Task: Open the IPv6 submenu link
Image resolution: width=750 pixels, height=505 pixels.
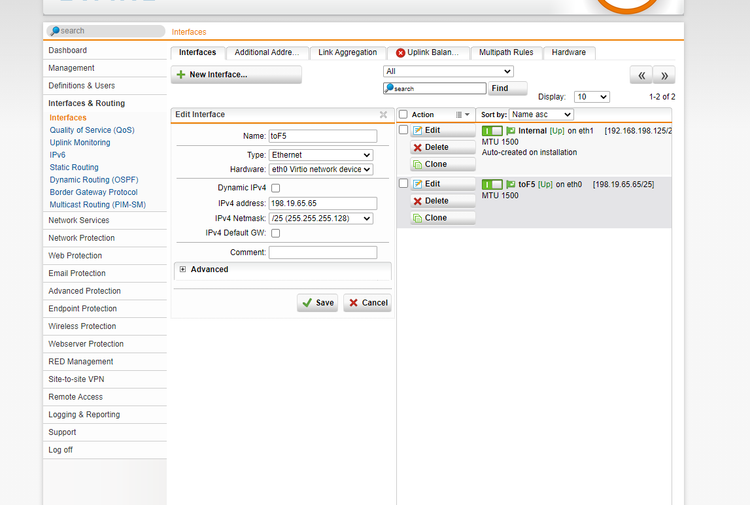Action: coord(57,155)
